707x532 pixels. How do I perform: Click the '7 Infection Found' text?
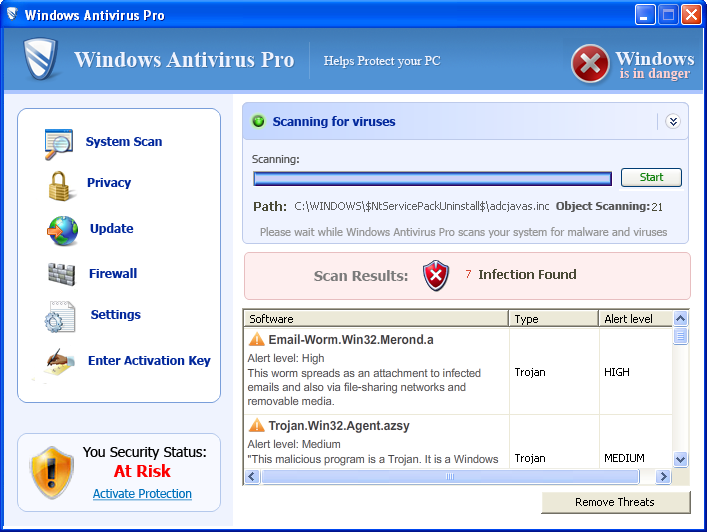521,274
